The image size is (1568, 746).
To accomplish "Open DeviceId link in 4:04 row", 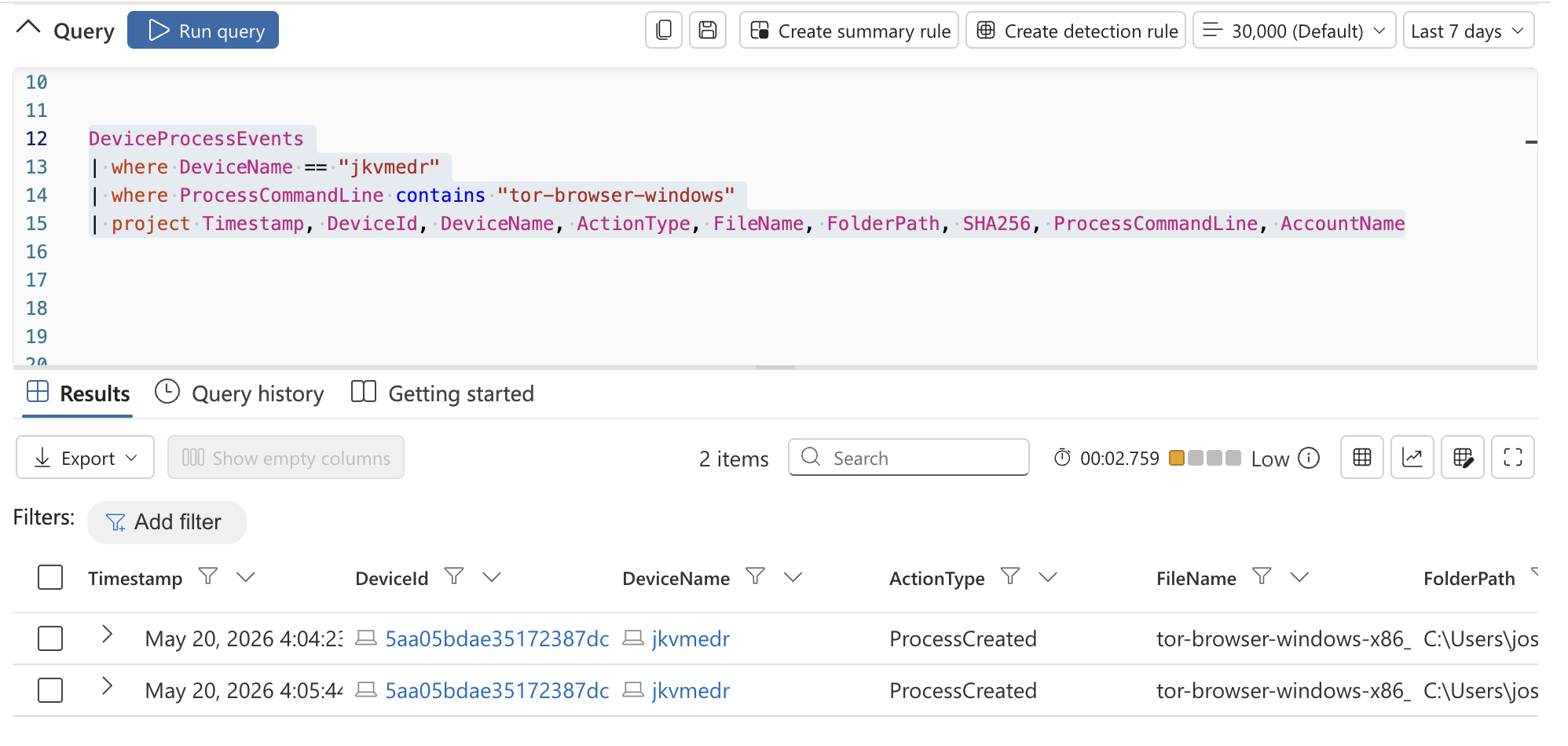I will pyautogui.click(x=497, y=639).
